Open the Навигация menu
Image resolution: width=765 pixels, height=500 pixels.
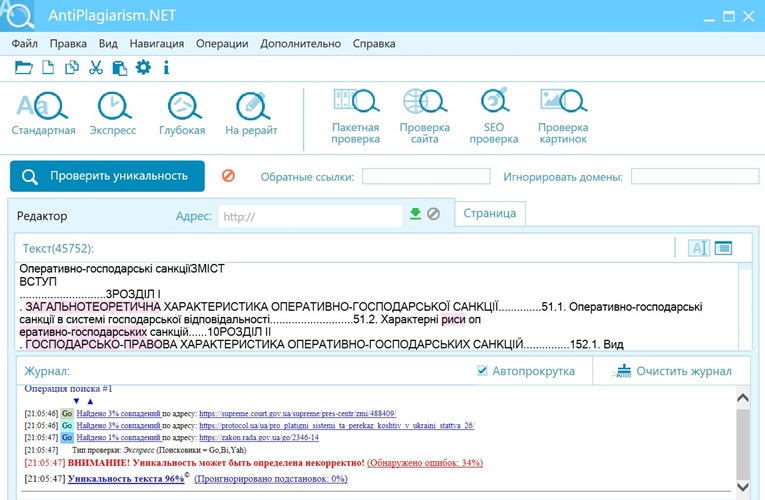(x=157, y=43)
